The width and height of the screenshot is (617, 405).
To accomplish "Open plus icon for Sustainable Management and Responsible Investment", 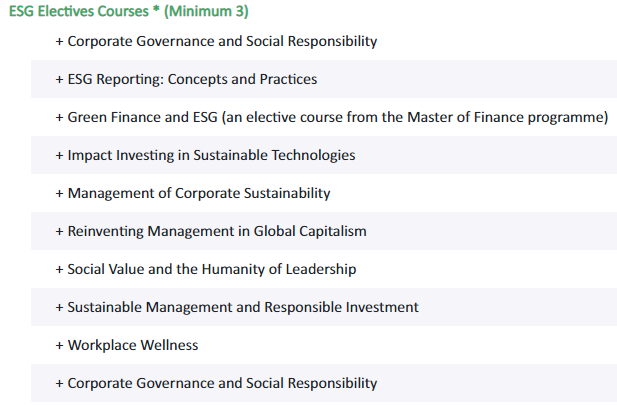I will click(x=59, y=307).
